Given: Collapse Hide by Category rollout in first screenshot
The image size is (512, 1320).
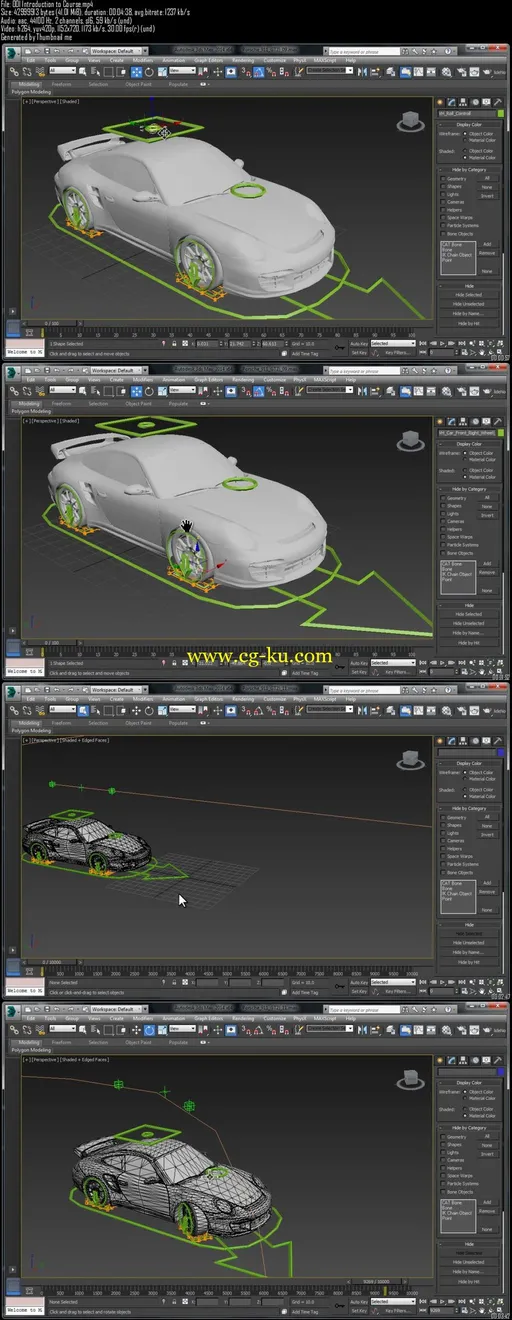Looking at the screenshot, I should click(x=468, y=170).
